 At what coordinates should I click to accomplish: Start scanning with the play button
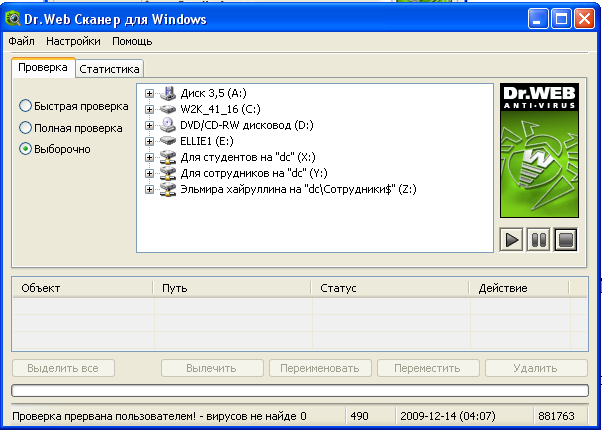511,240
